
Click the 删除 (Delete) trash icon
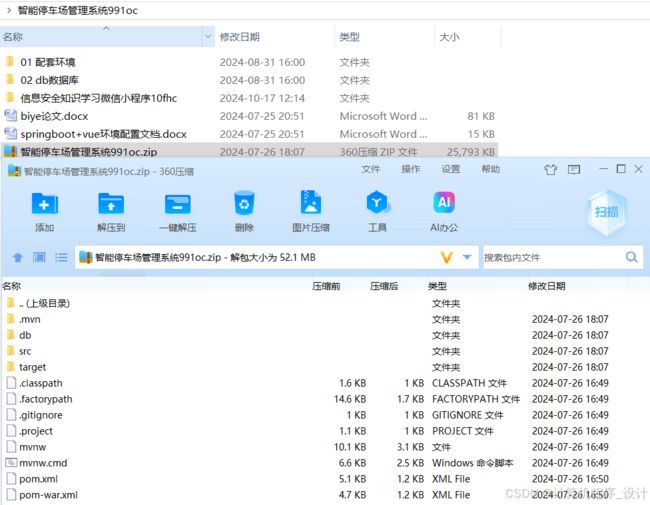244,203
